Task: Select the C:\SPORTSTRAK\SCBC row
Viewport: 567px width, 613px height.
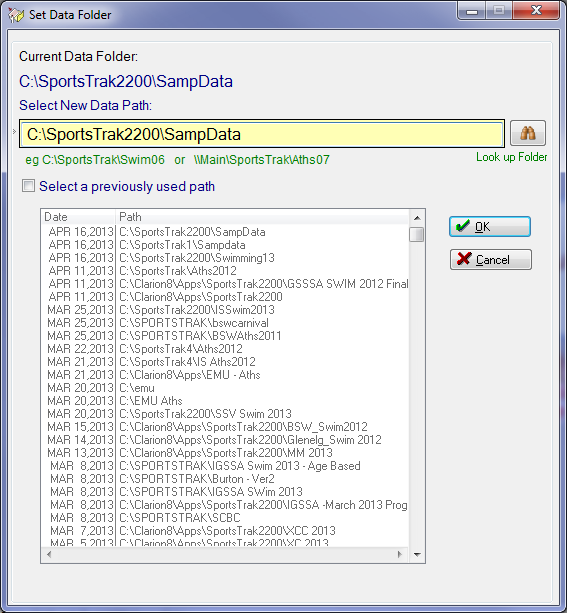Action: tap(225, 517)
